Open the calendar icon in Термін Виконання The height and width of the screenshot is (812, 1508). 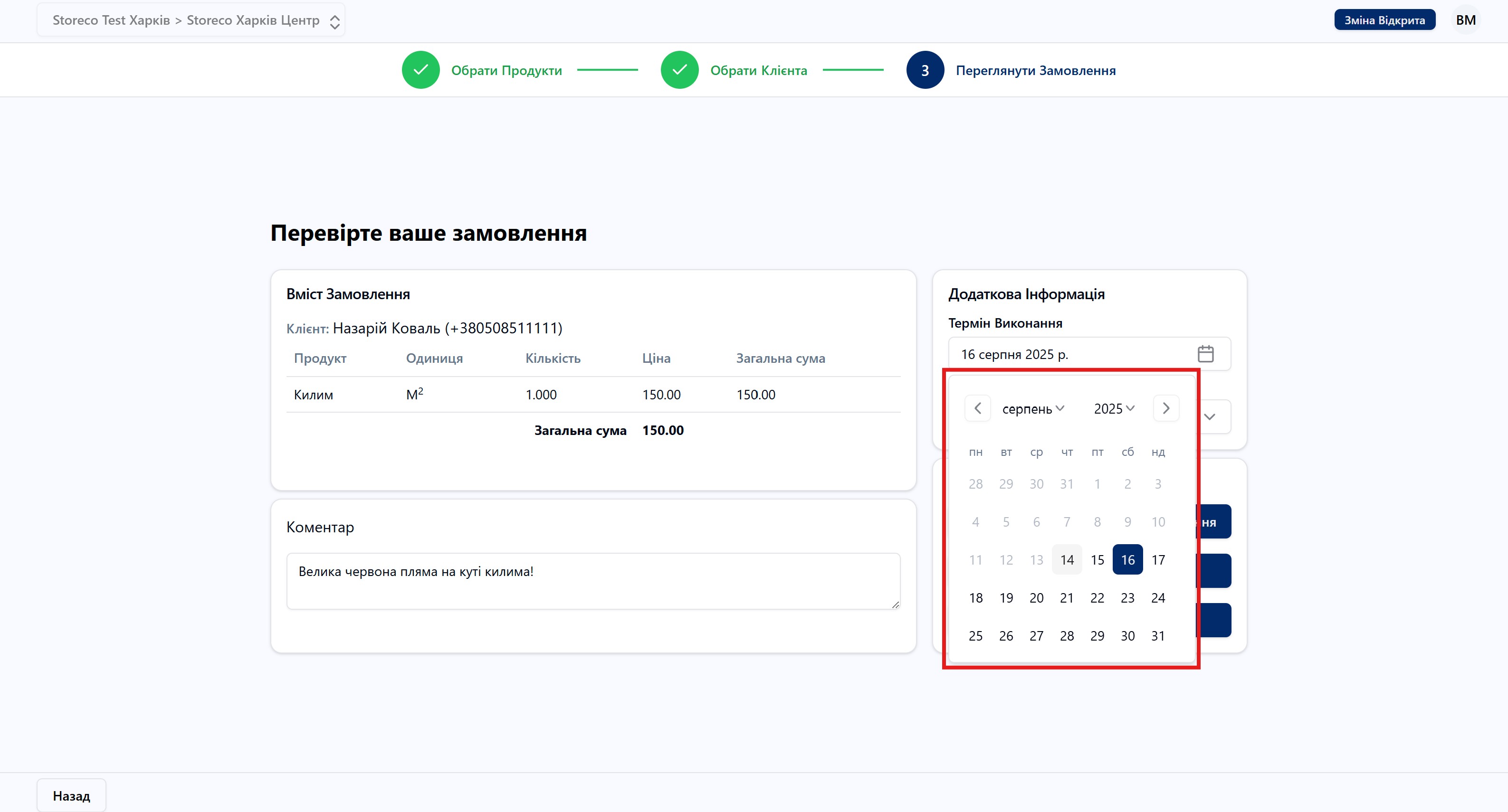(x=1205, y=353)
